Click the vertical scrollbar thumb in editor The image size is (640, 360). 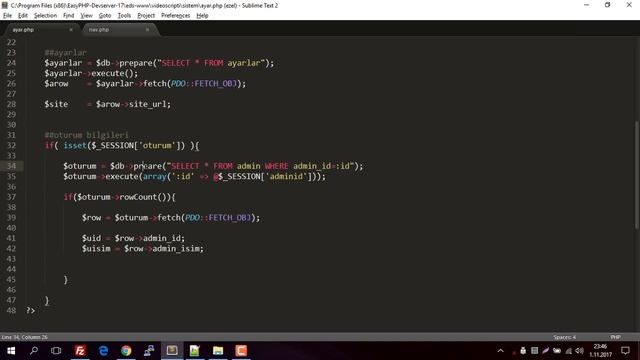coord(636,175)
